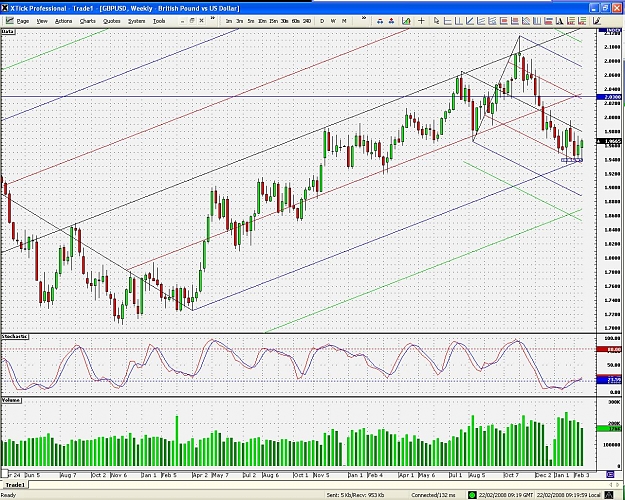This screenshot has width=625, height=500.
Task: Click the blue people toolbar icon
Action: coord(380,21)
